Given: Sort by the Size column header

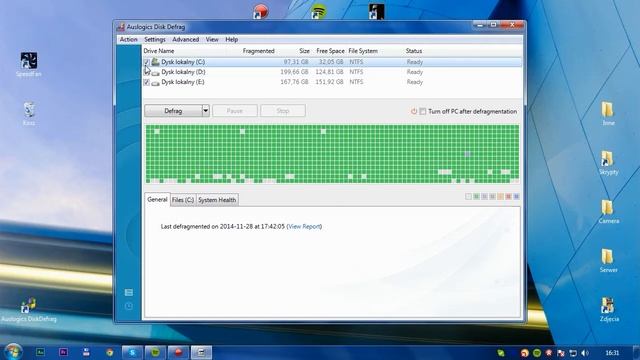Looking at the screenshot, I should coord(304,51).
